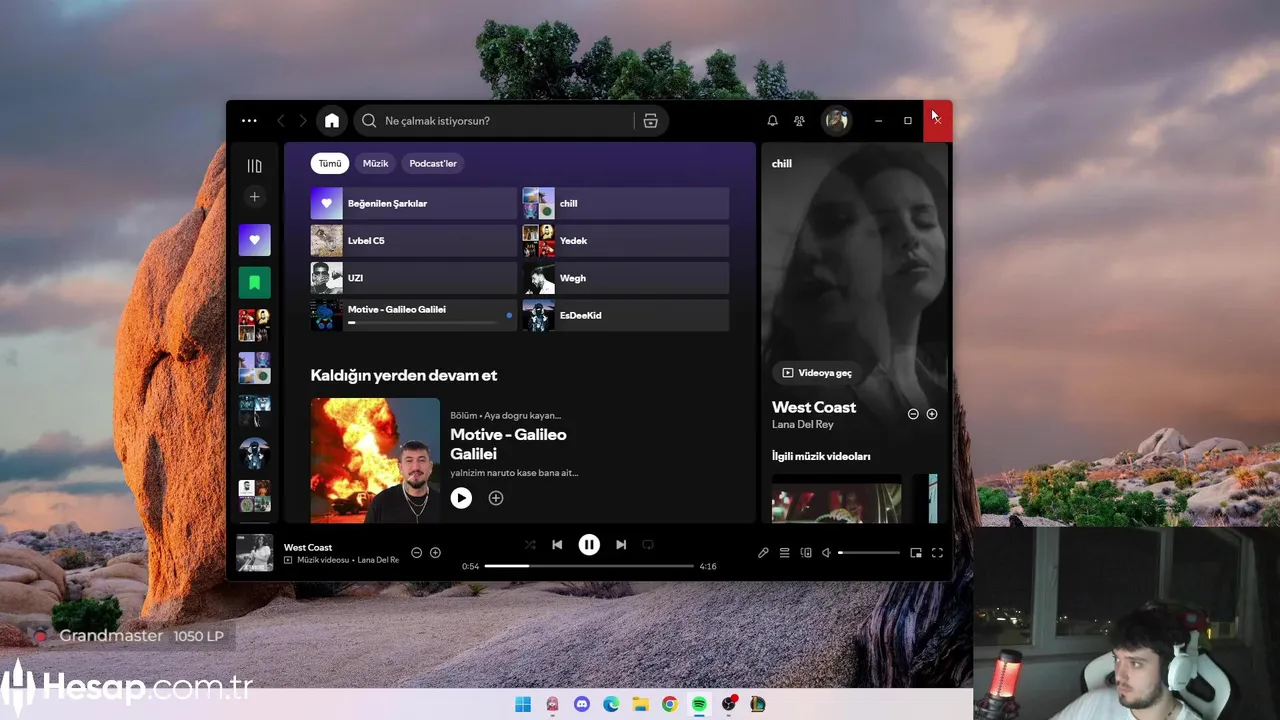Go back with the left arrow
This screenshot has width=1280, height=720.
(x=281, y=121)
